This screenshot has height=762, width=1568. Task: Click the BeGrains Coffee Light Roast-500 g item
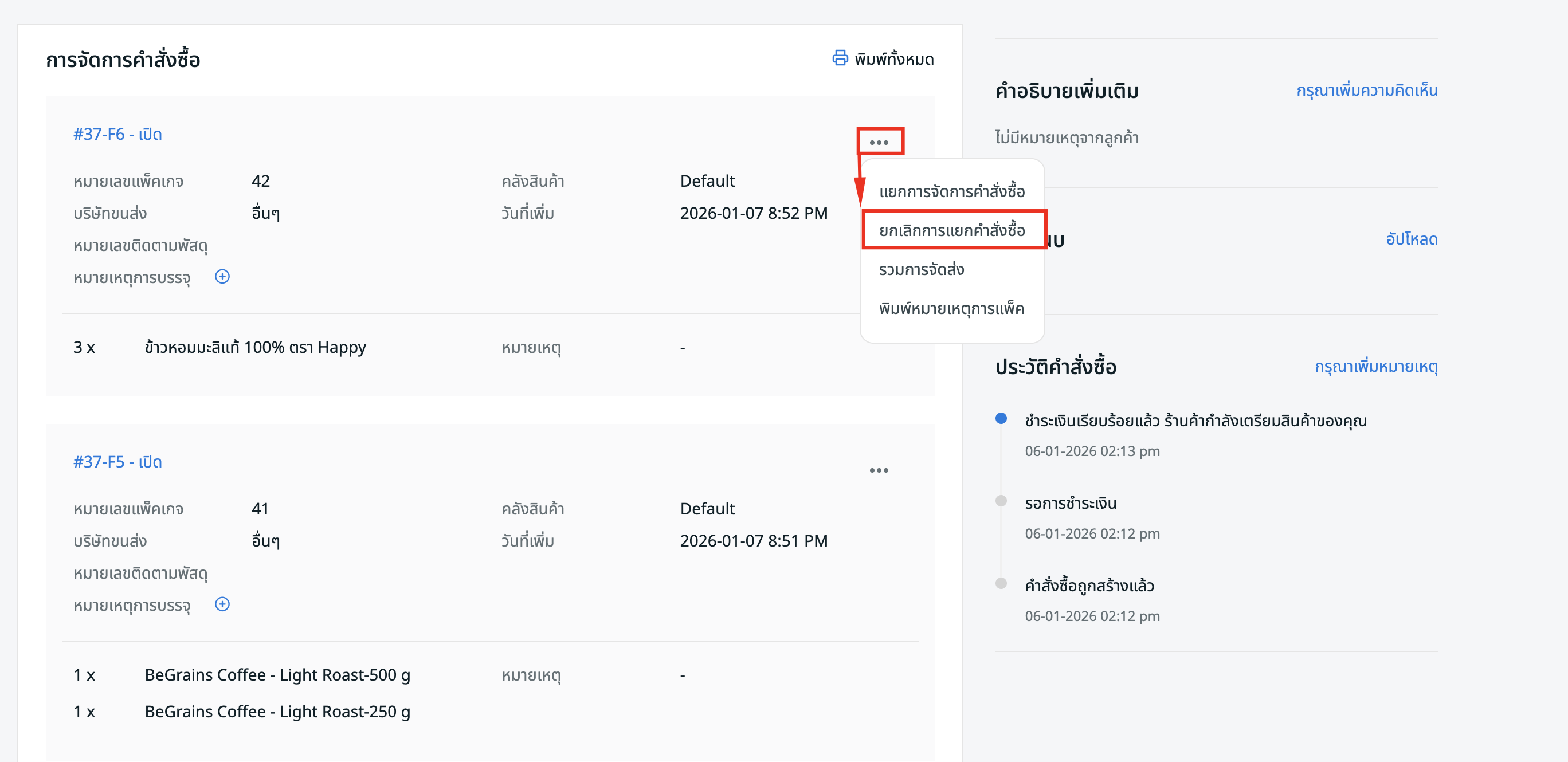tap(277, 675)
